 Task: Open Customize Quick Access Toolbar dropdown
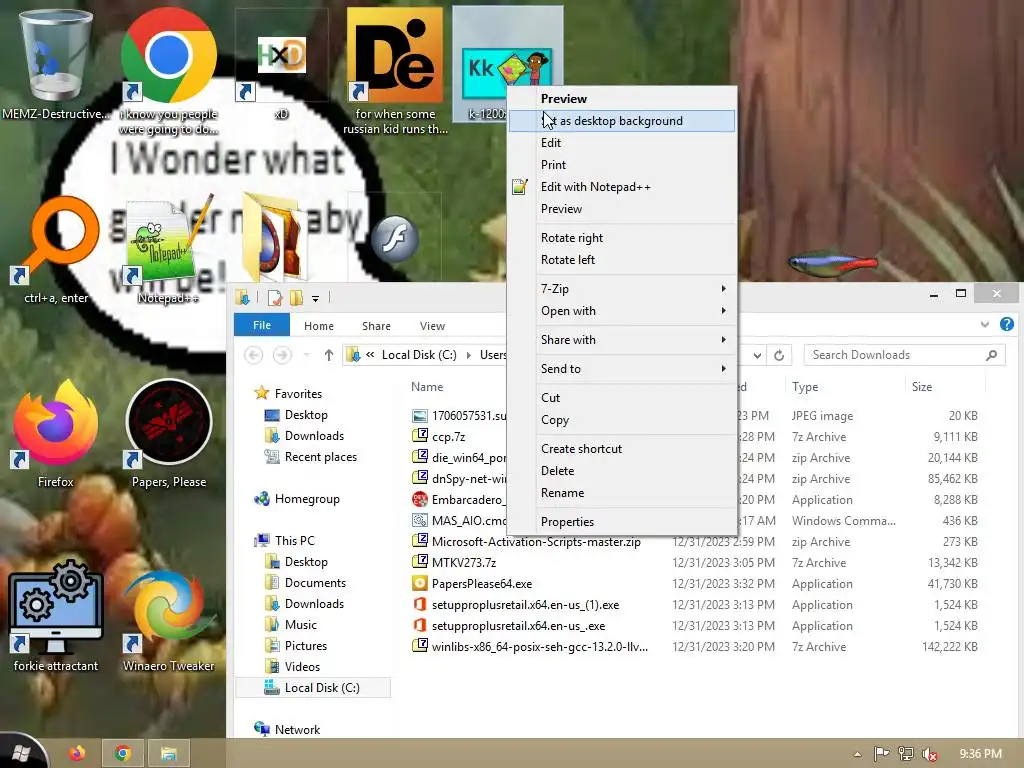point(315,299)
